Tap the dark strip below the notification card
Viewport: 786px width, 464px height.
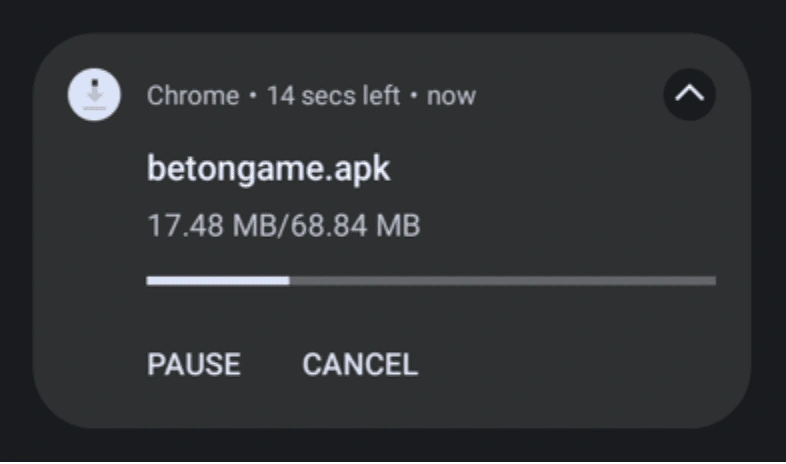click(393, 445)
